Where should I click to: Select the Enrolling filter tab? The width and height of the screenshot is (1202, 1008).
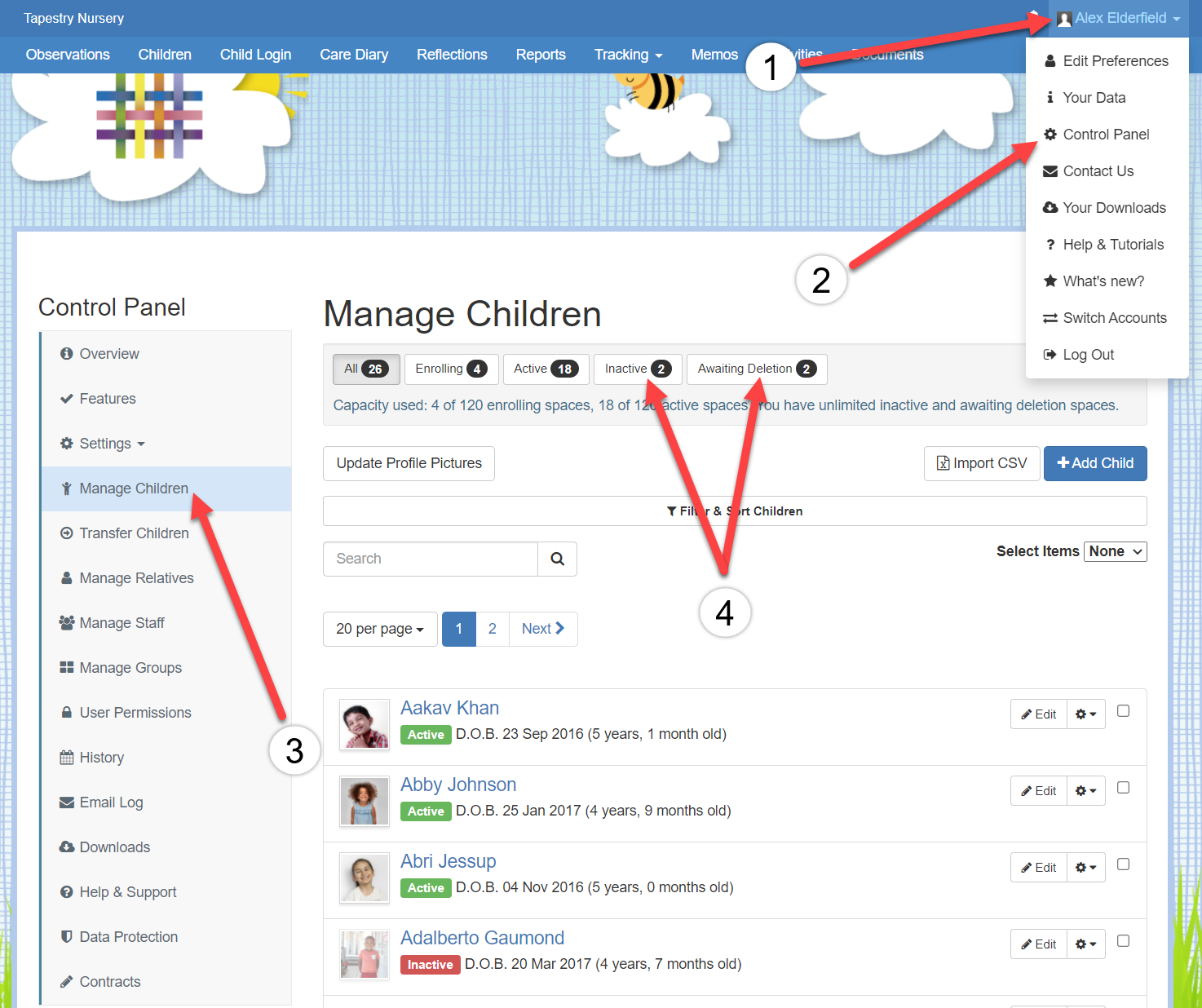452,369
